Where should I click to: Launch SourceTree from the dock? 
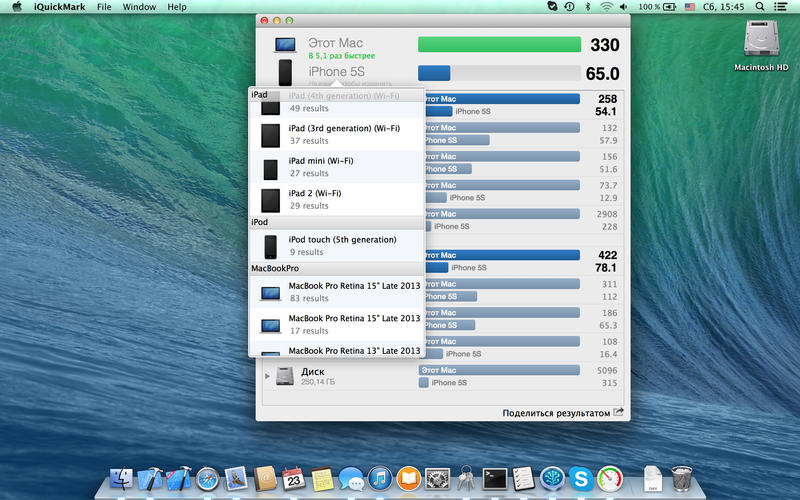(553, 479)
